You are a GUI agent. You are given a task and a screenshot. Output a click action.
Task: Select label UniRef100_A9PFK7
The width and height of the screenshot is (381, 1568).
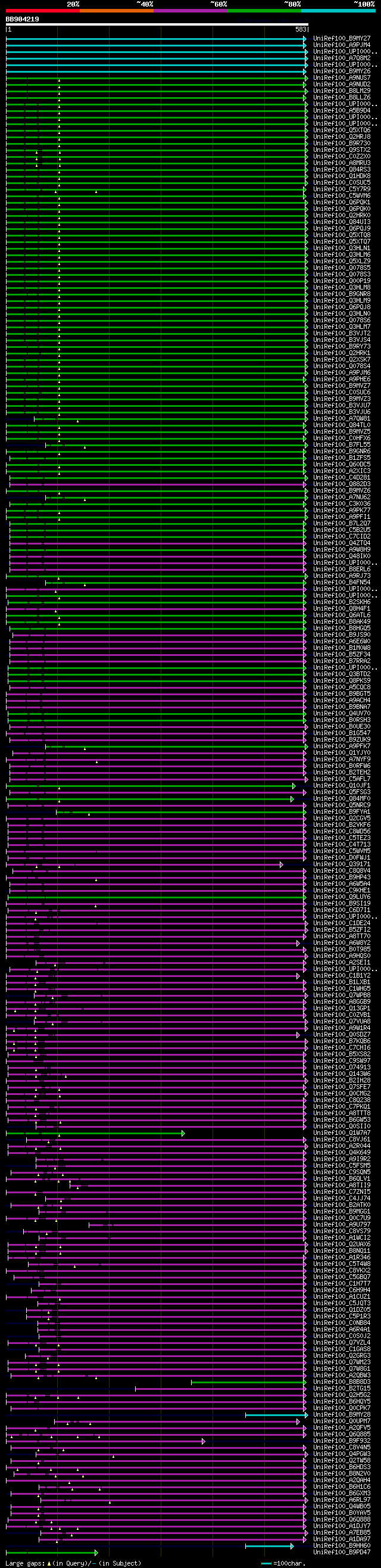(x=342, y=746)
